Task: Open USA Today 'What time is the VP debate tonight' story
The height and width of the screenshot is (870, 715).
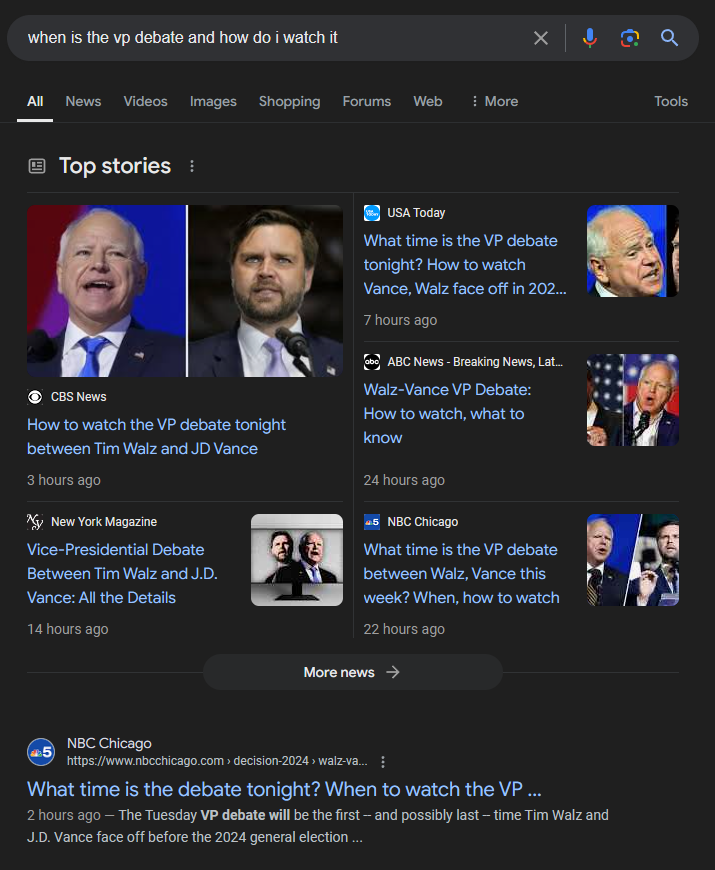Action: tap(465, 265)
